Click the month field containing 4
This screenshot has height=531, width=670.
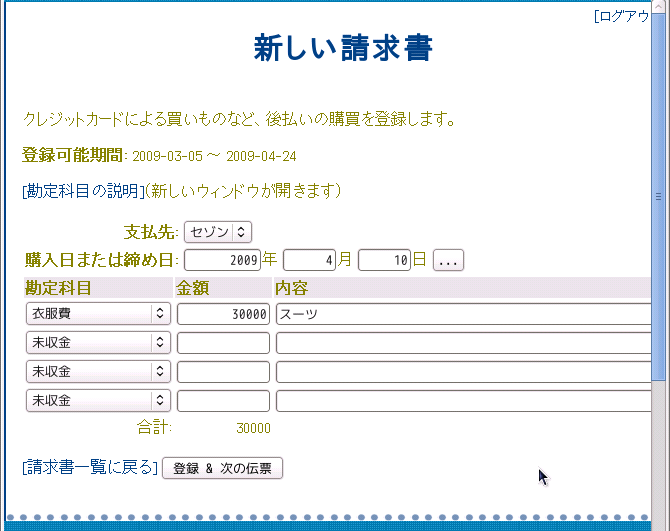(309, 260)
